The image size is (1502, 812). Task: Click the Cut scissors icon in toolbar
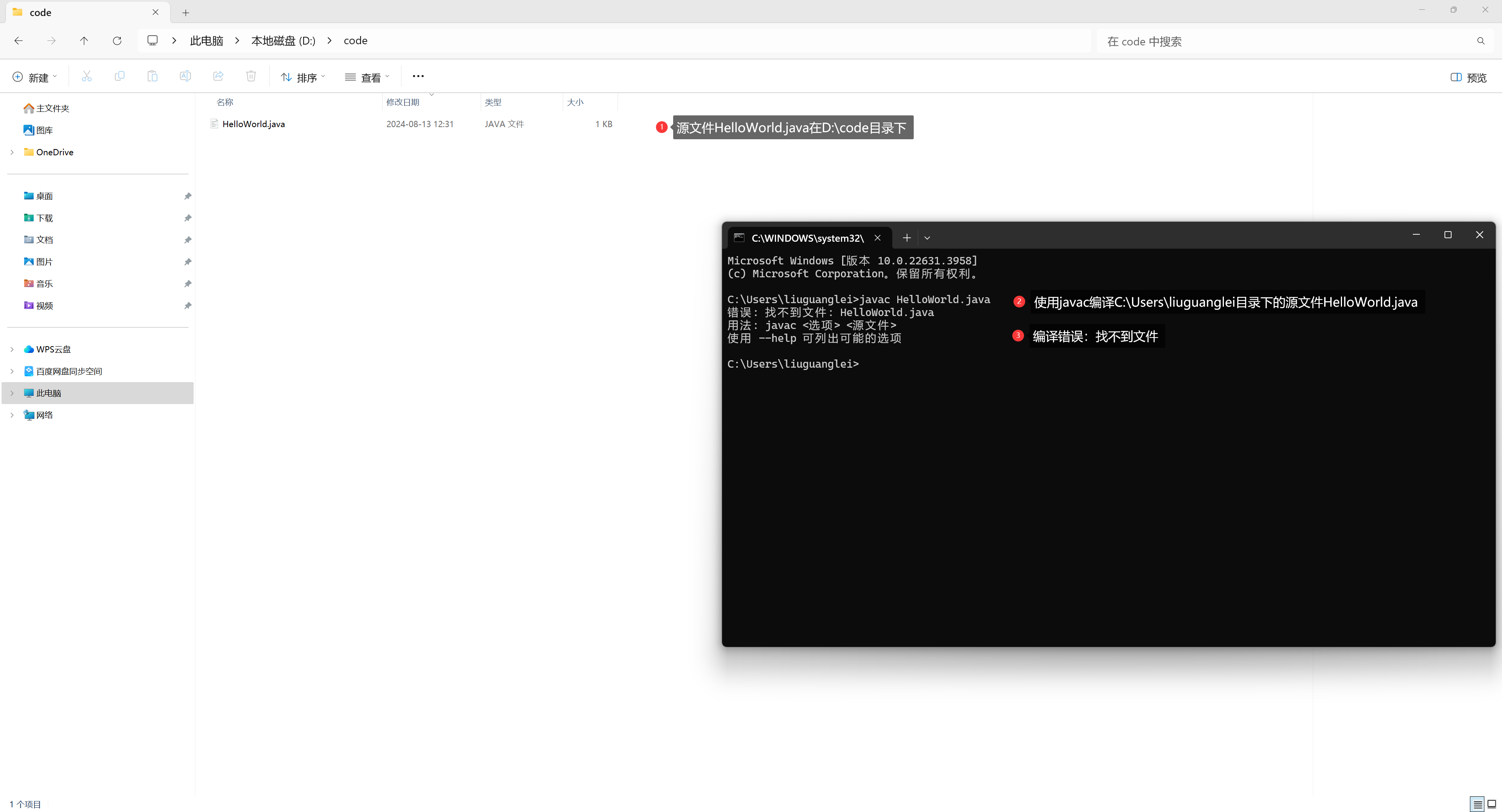click(x=87, y=76)
